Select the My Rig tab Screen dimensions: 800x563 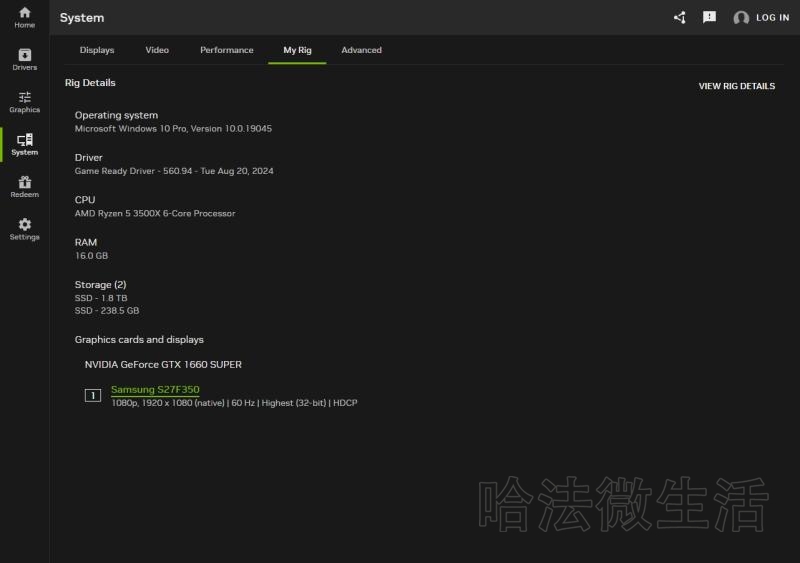[297, 50]
